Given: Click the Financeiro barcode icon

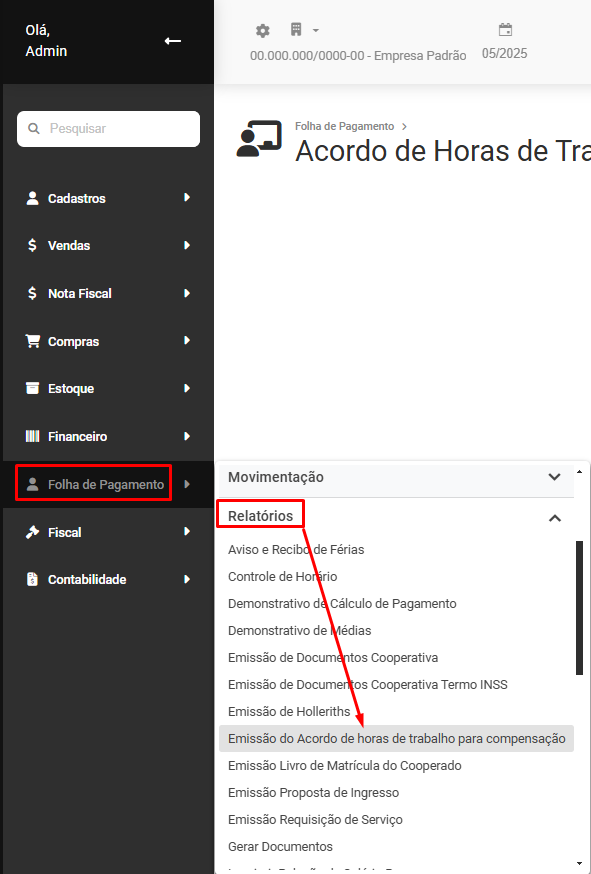Looking at the screenshot, I should click(x=33, y=436).
